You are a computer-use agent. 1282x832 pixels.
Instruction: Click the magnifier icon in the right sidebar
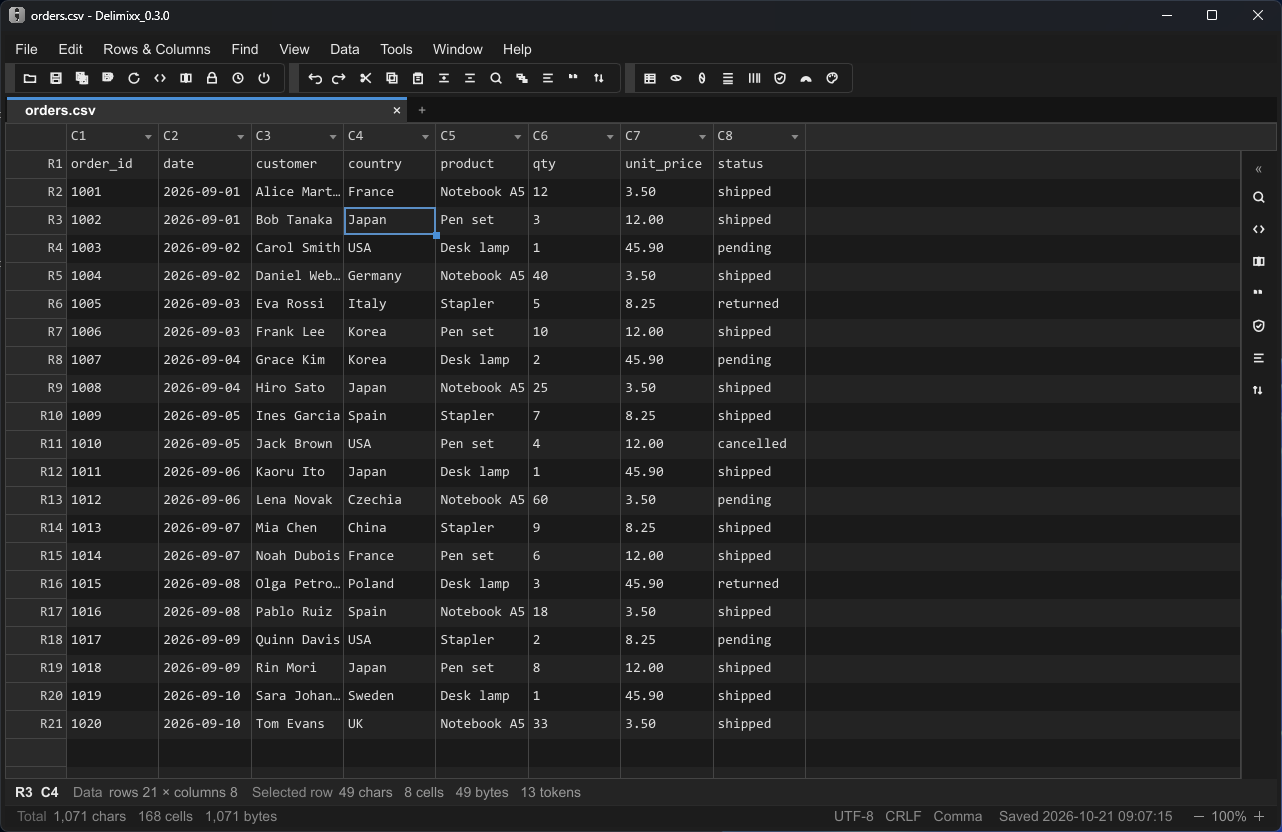1259,197
